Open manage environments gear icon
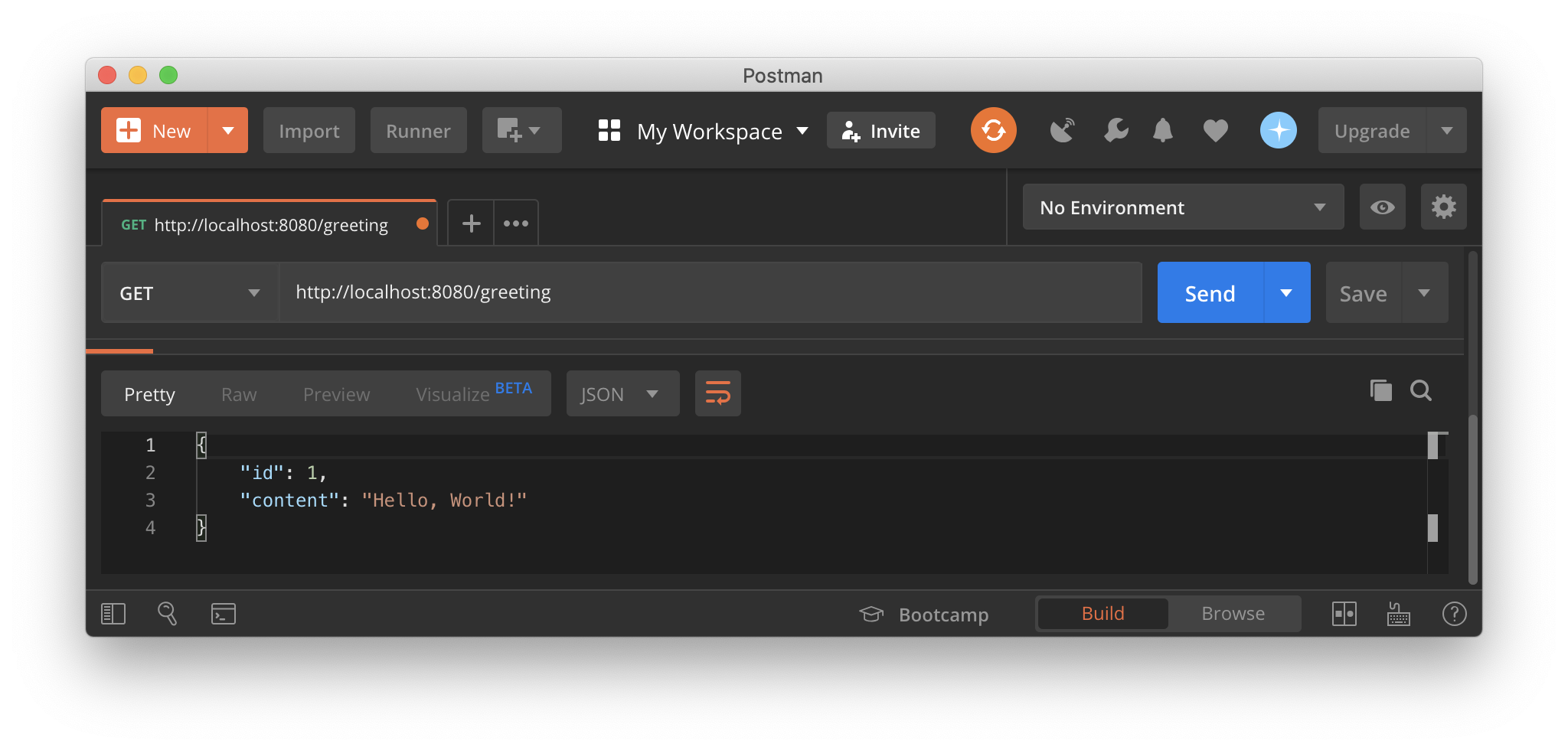The image size is (1568, 750). coord(1443,207)
